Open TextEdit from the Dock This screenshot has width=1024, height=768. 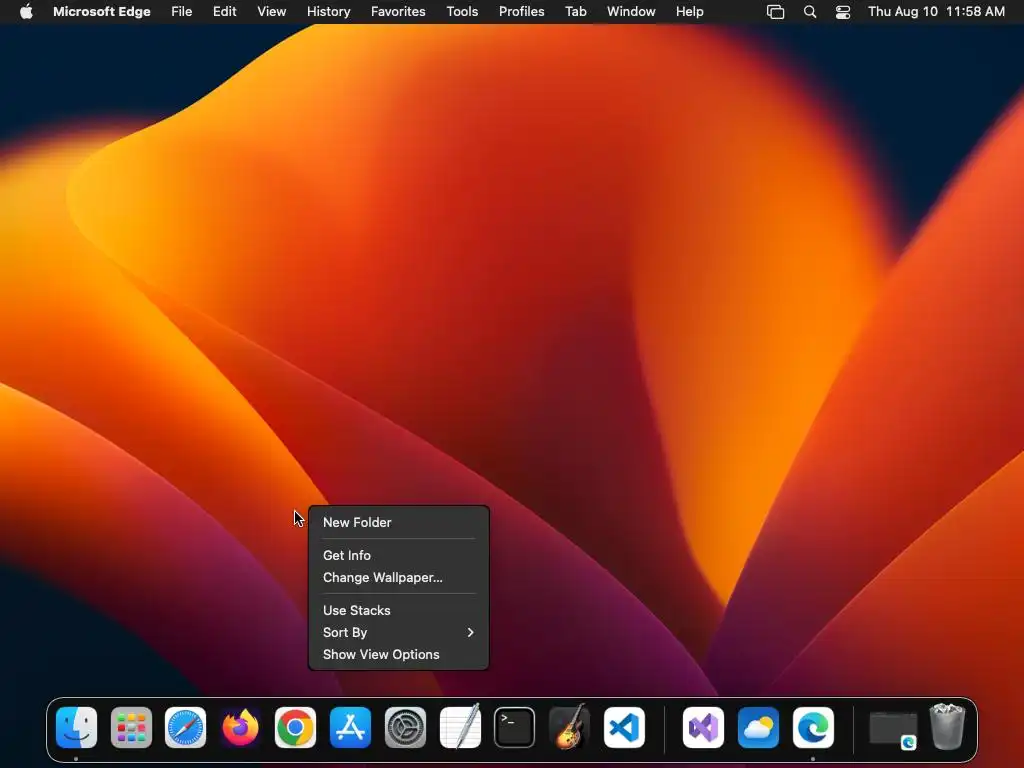[460, 726]
